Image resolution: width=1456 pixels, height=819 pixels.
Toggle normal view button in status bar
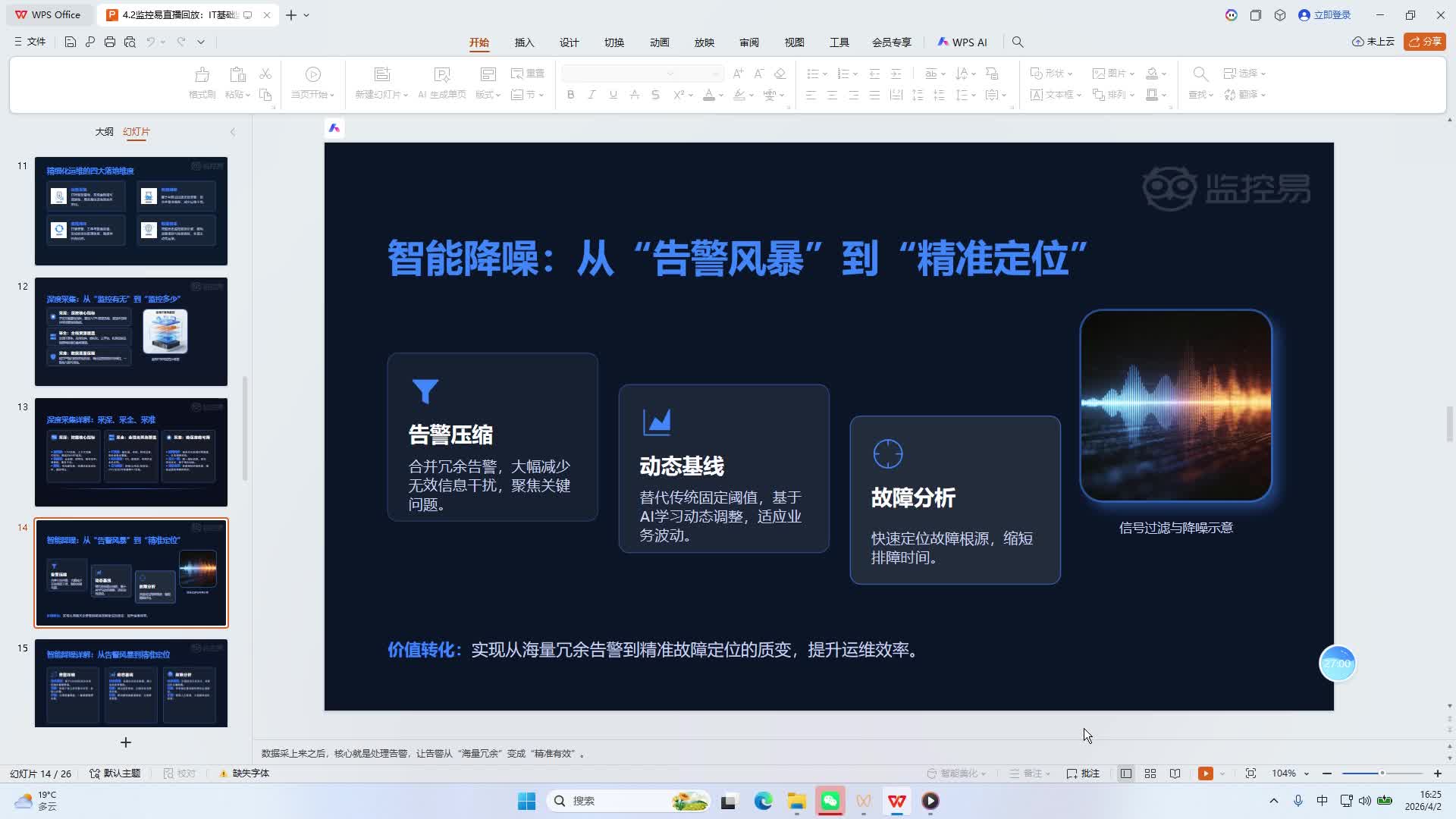click(x=1126, y=773)
